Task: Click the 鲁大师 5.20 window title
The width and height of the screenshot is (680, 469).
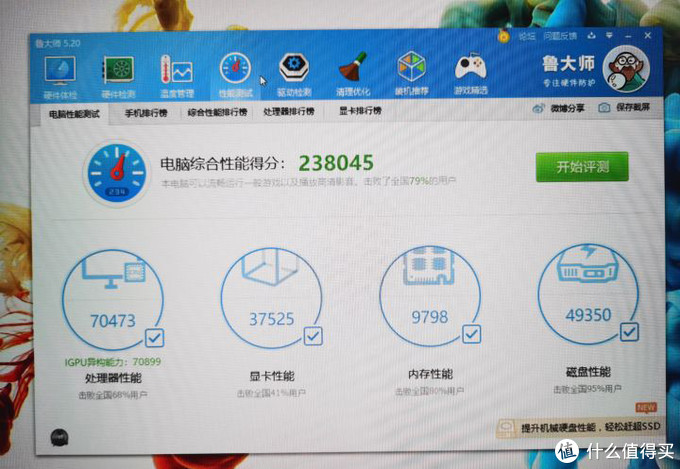Action: (58, 43)
